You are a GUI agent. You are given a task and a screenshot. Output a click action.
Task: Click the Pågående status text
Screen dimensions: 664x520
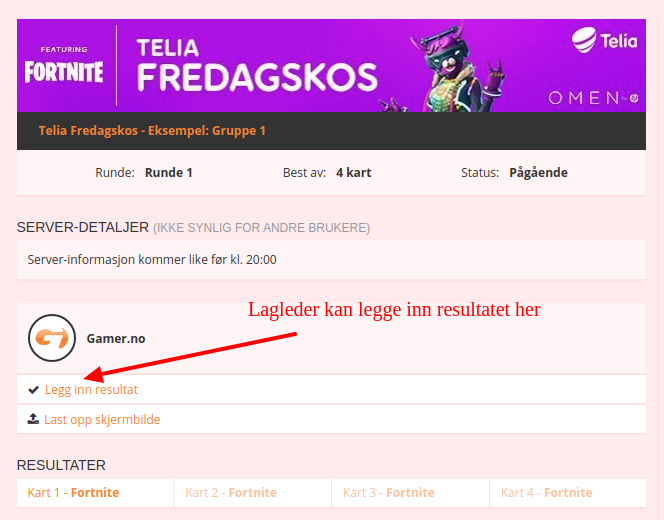[x=538, y=172]
